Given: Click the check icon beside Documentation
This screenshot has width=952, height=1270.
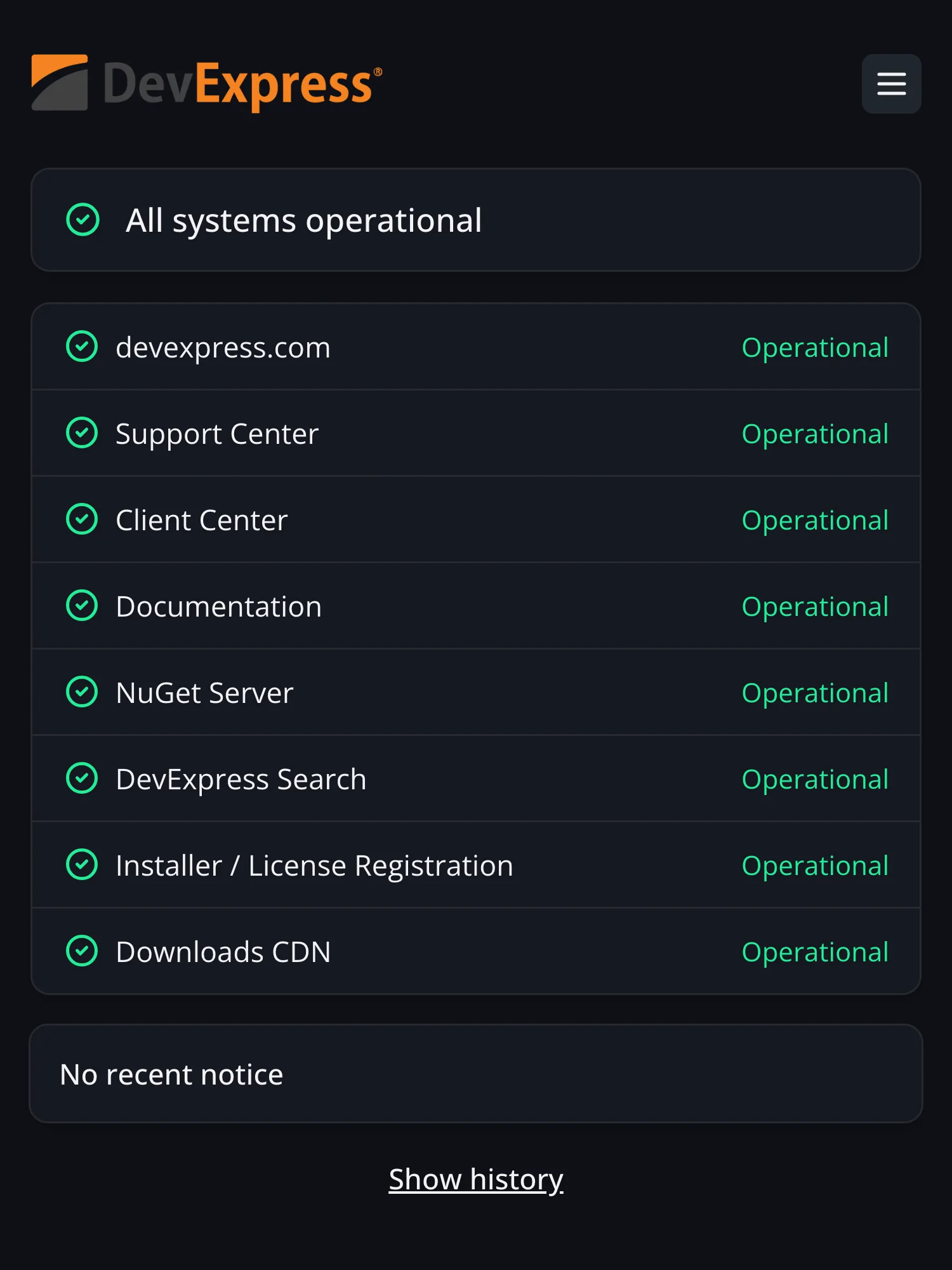Looking at the screenshot, I should coord(82,606).
